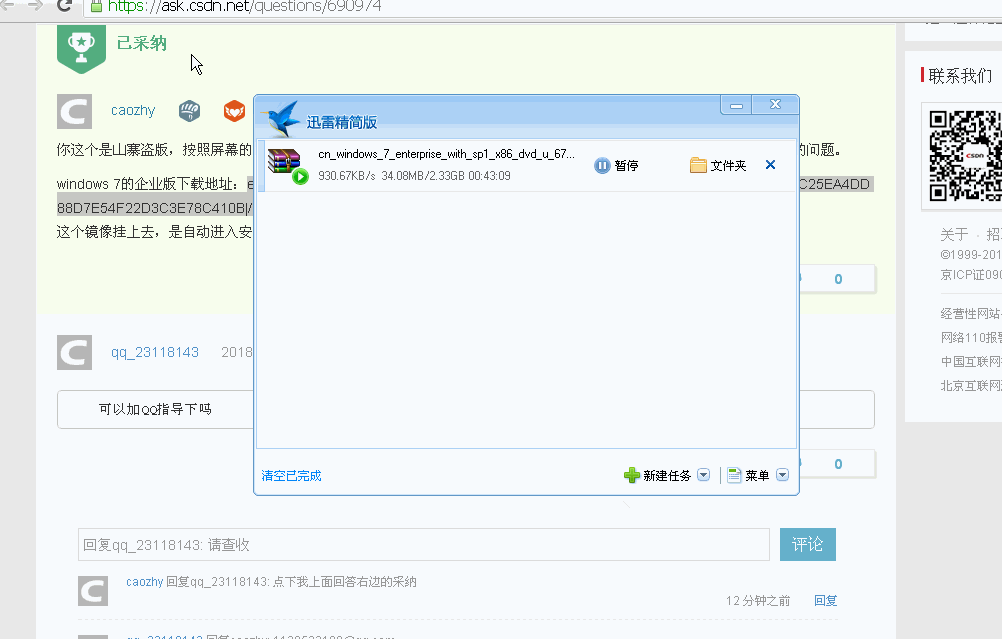Pause the cn_windows_7_enterprise download
Image resolution: width=1002 pixels, height=639 pixels.
click(x=616, y=166)
